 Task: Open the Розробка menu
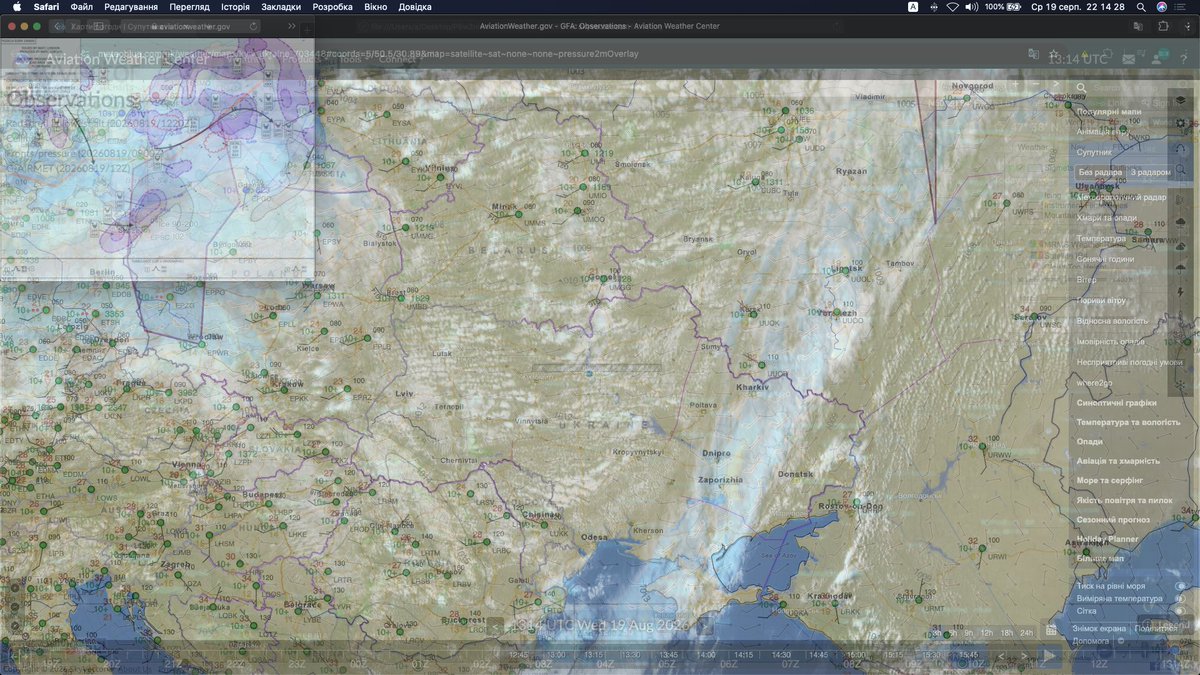(332, 7)
